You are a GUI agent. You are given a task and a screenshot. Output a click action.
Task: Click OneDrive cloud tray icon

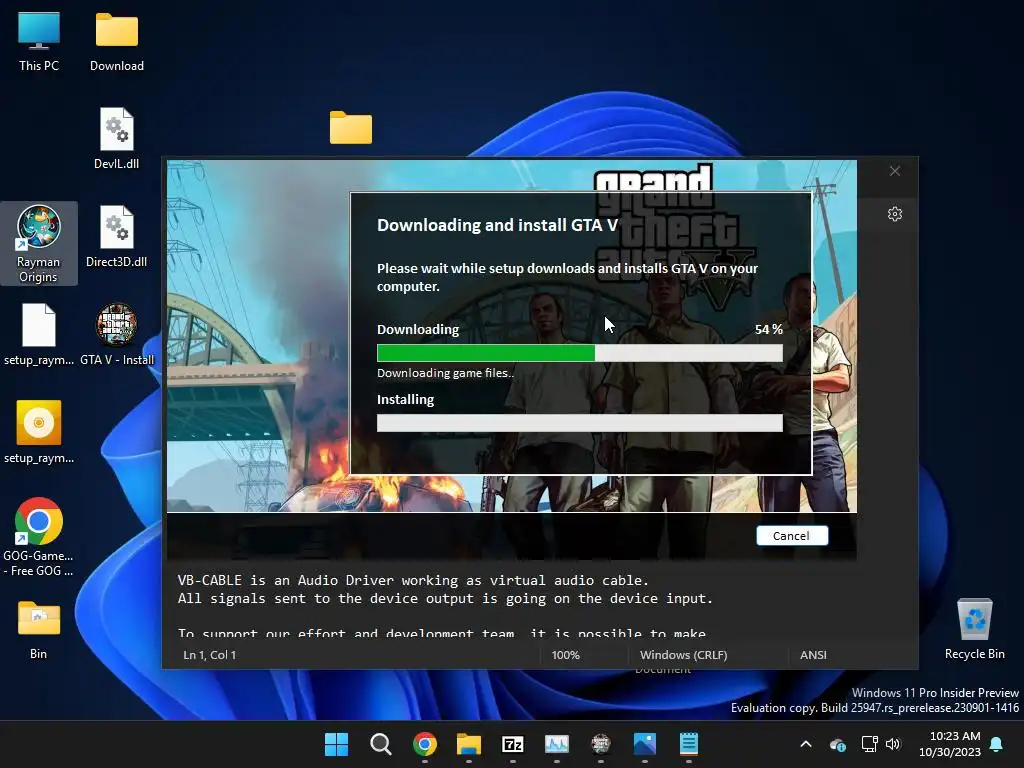click(x=838, y=744)
